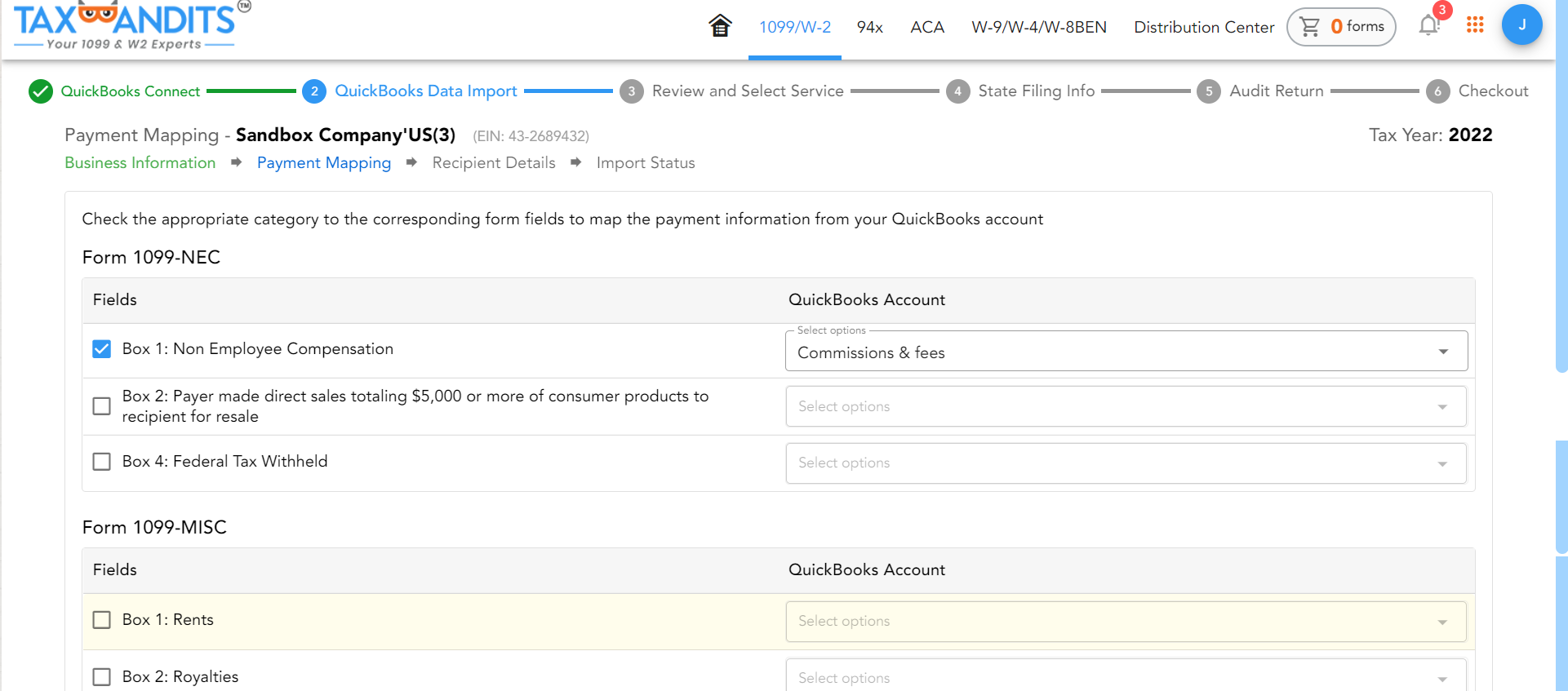This screenshot has width=1568, height=691.
Task: Click the QuickBooks Data Import step label
Action: 426,91
